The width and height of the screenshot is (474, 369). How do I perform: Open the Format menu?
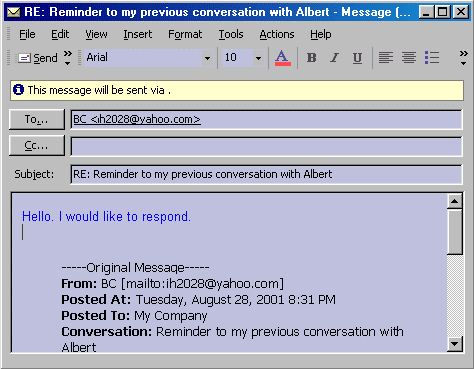(185, 34)
